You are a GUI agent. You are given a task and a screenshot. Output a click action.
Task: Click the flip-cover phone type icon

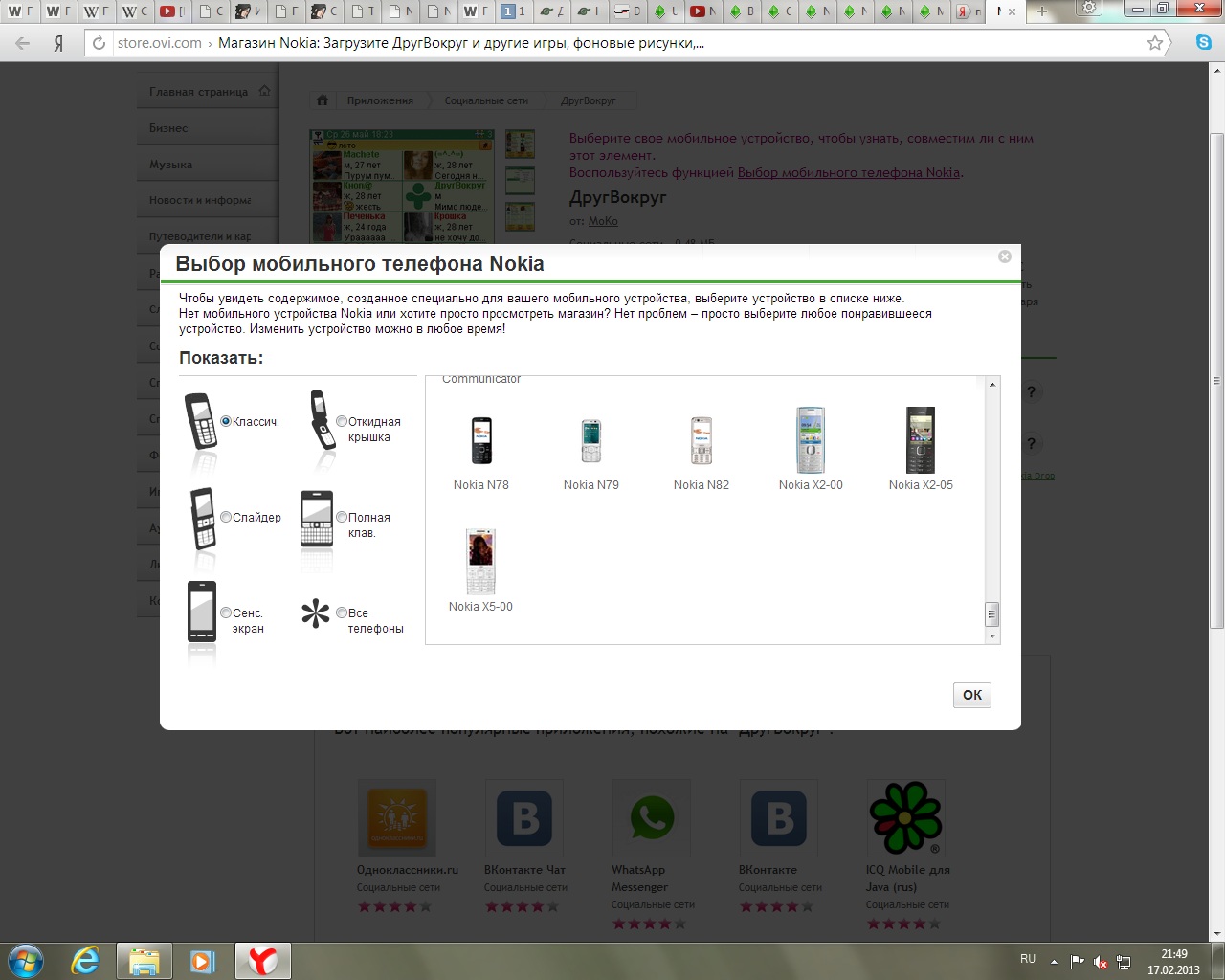pyautogui.click(x=322, y=420)
